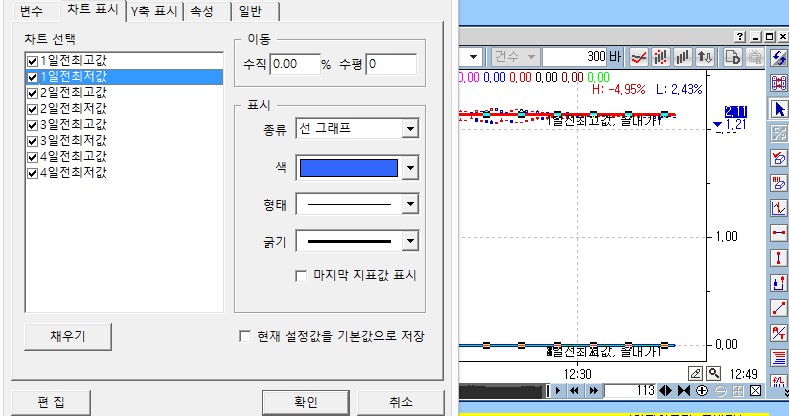Select the vertical line drawing tool
Screen dimensions: 789x416
coord(779,258)
